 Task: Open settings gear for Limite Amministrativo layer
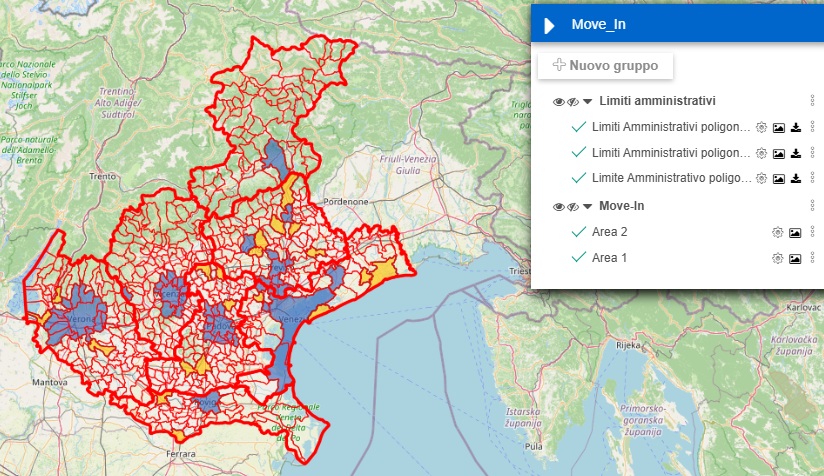pos(761,179)
